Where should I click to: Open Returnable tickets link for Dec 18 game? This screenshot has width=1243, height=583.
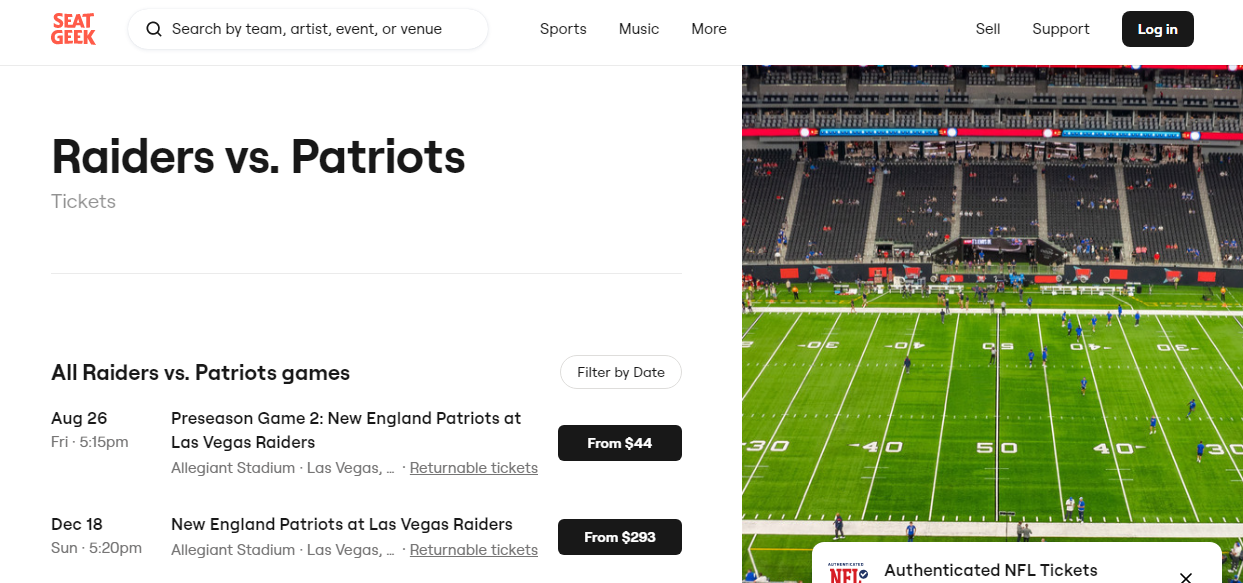click(474, 550)
